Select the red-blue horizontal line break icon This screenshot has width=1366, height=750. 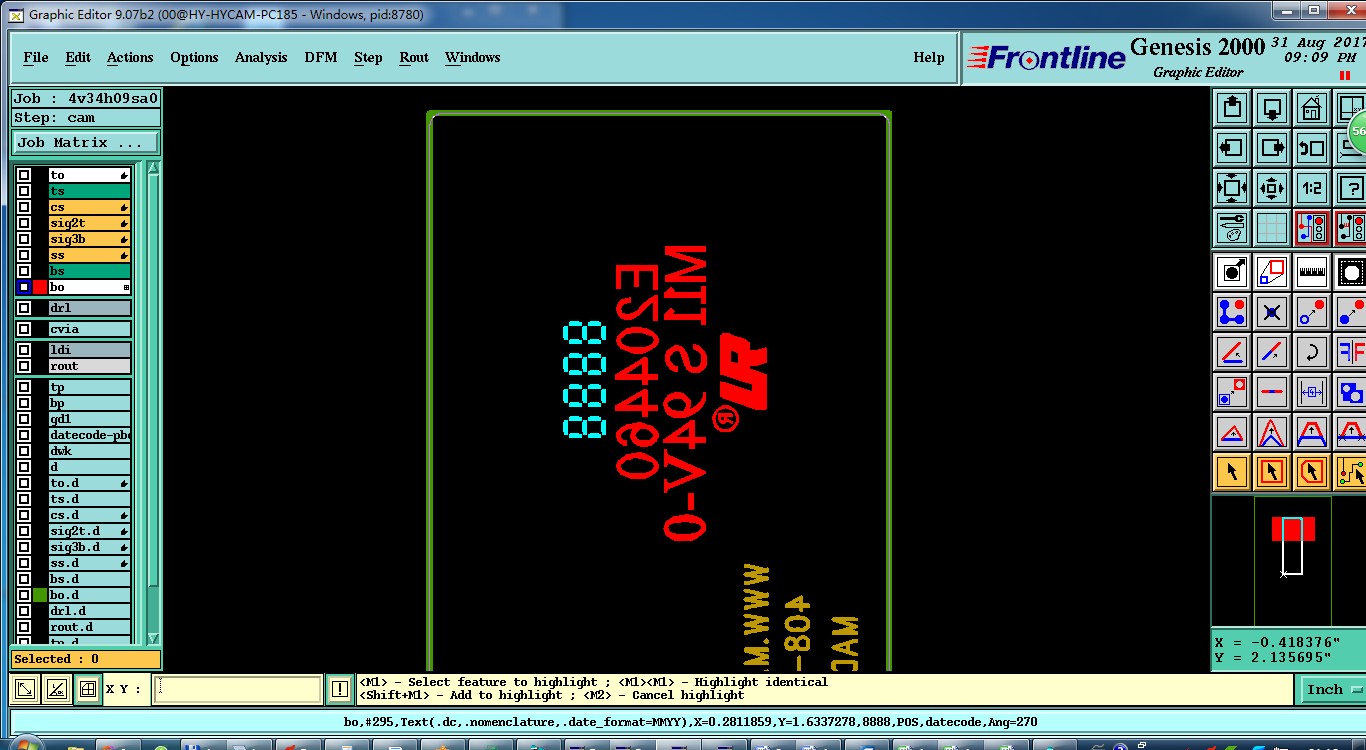point(1271,392)
